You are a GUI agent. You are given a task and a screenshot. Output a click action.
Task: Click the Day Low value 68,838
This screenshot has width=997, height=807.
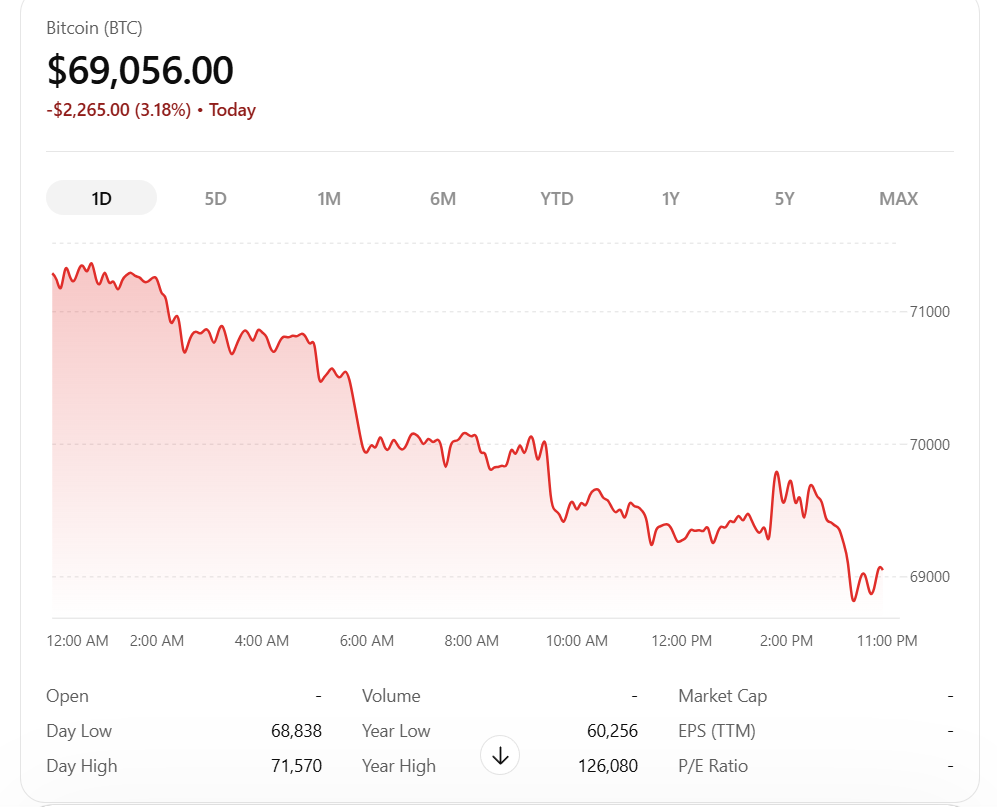click(296, 731)
